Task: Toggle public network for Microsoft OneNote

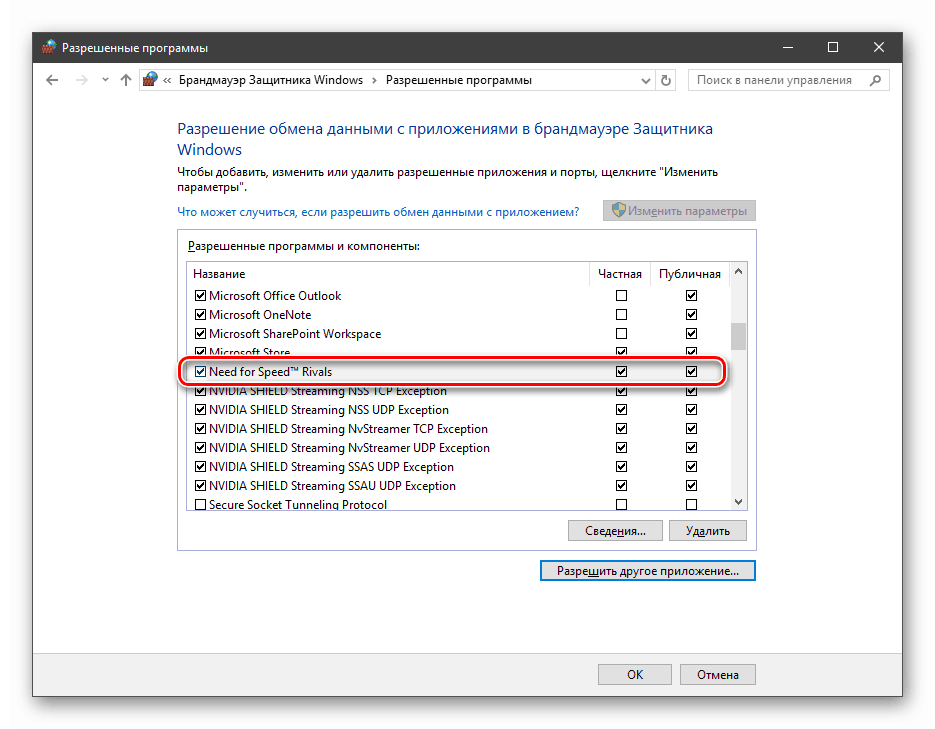Action: (x=691, y=315)
